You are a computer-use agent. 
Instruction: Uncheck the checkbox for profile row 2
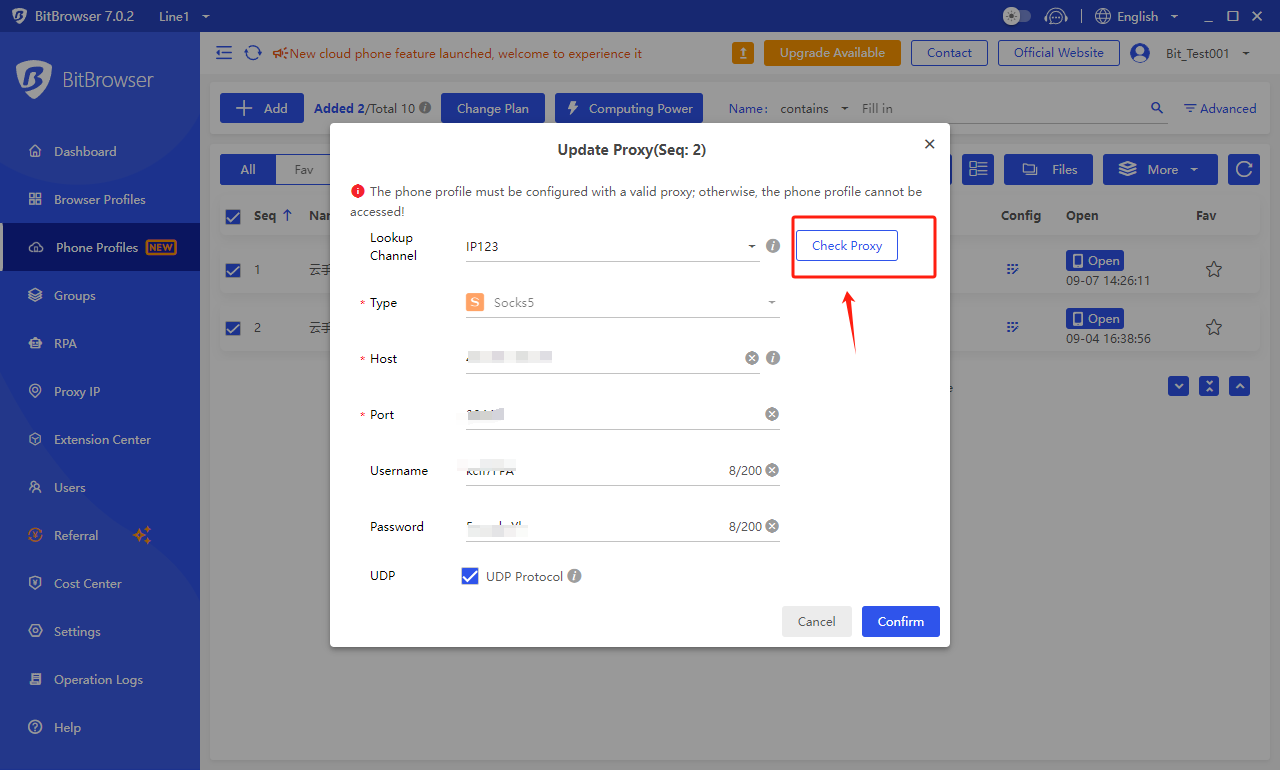click(233, 328)
